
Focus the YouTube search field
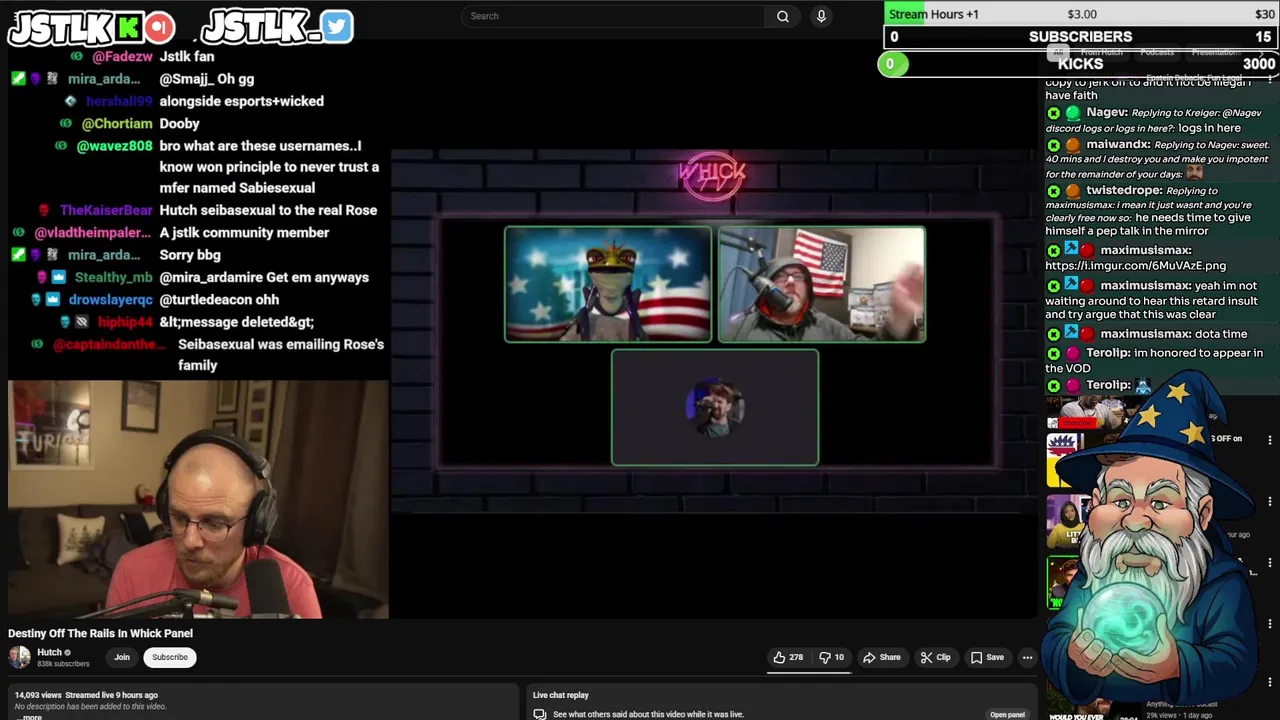(x=613, y=16)
